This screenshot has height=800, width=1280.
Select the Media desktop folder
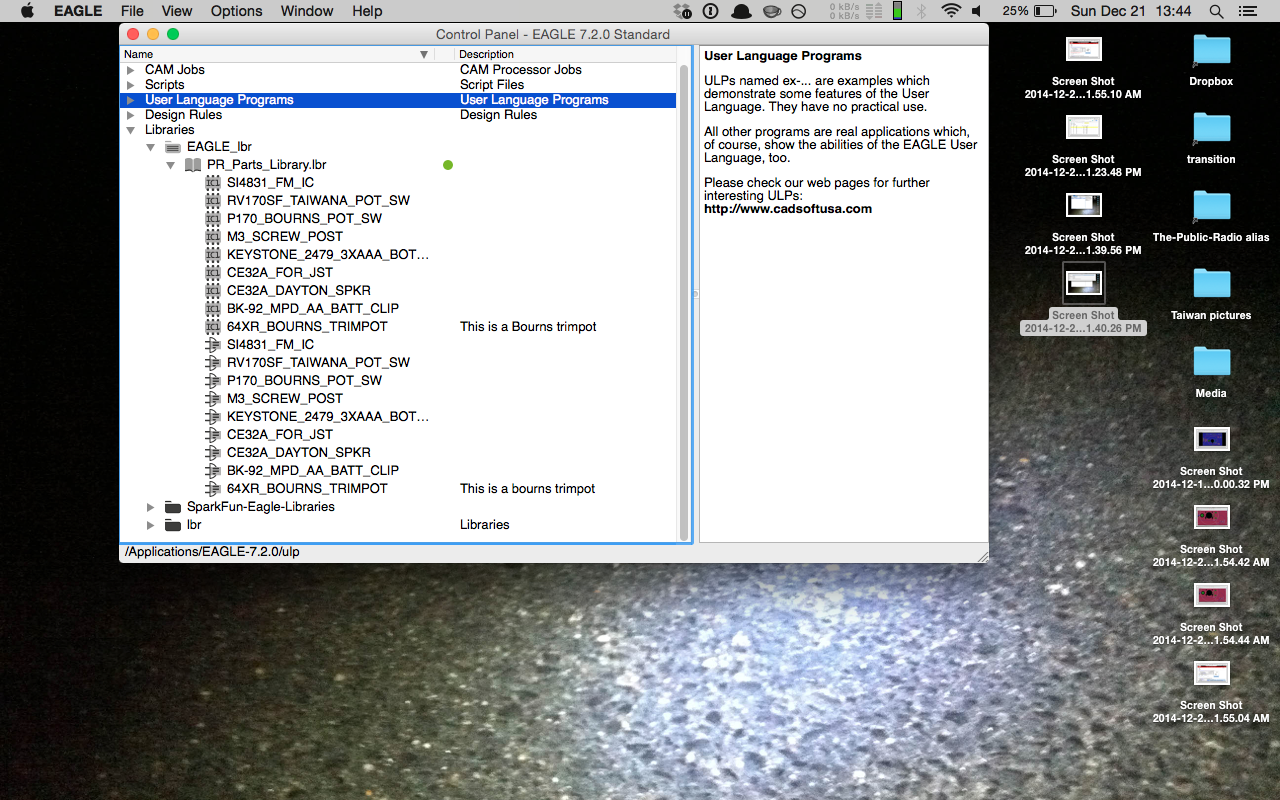point(1211,362)
